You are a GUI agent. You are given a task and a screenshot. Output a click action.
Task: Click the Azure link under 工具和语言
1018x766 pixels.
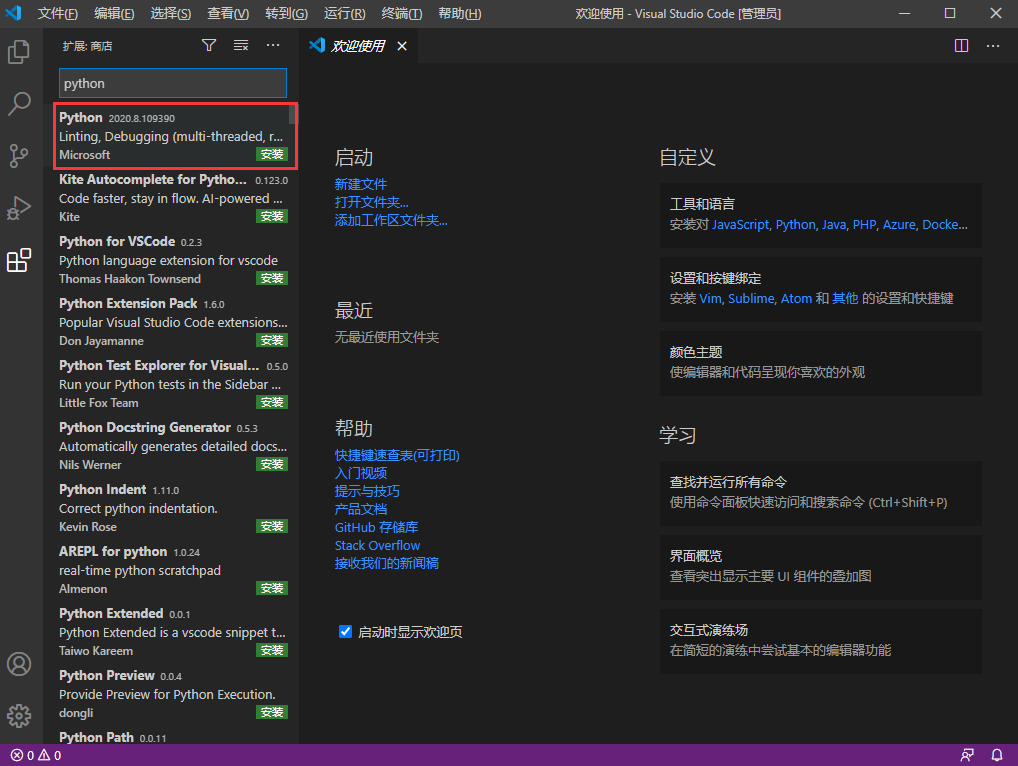pos(899,225)
